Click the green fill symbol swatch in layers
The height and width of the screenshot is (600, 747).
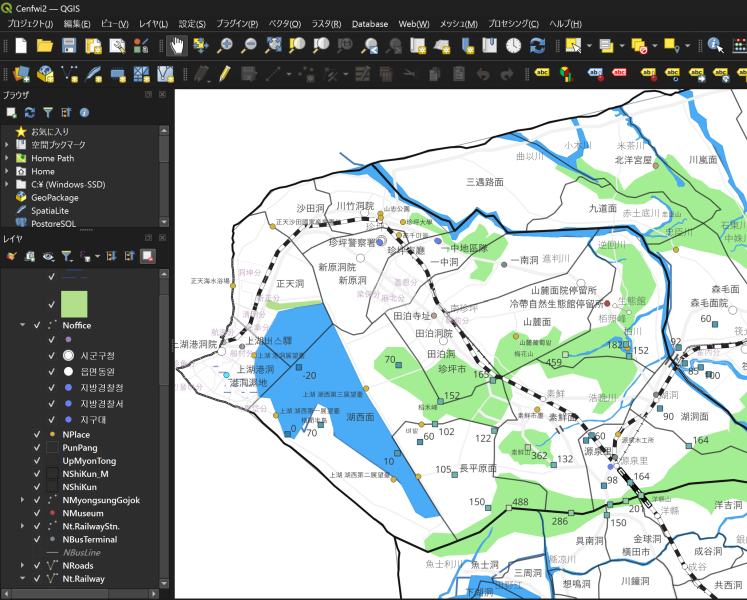(74, 304)
